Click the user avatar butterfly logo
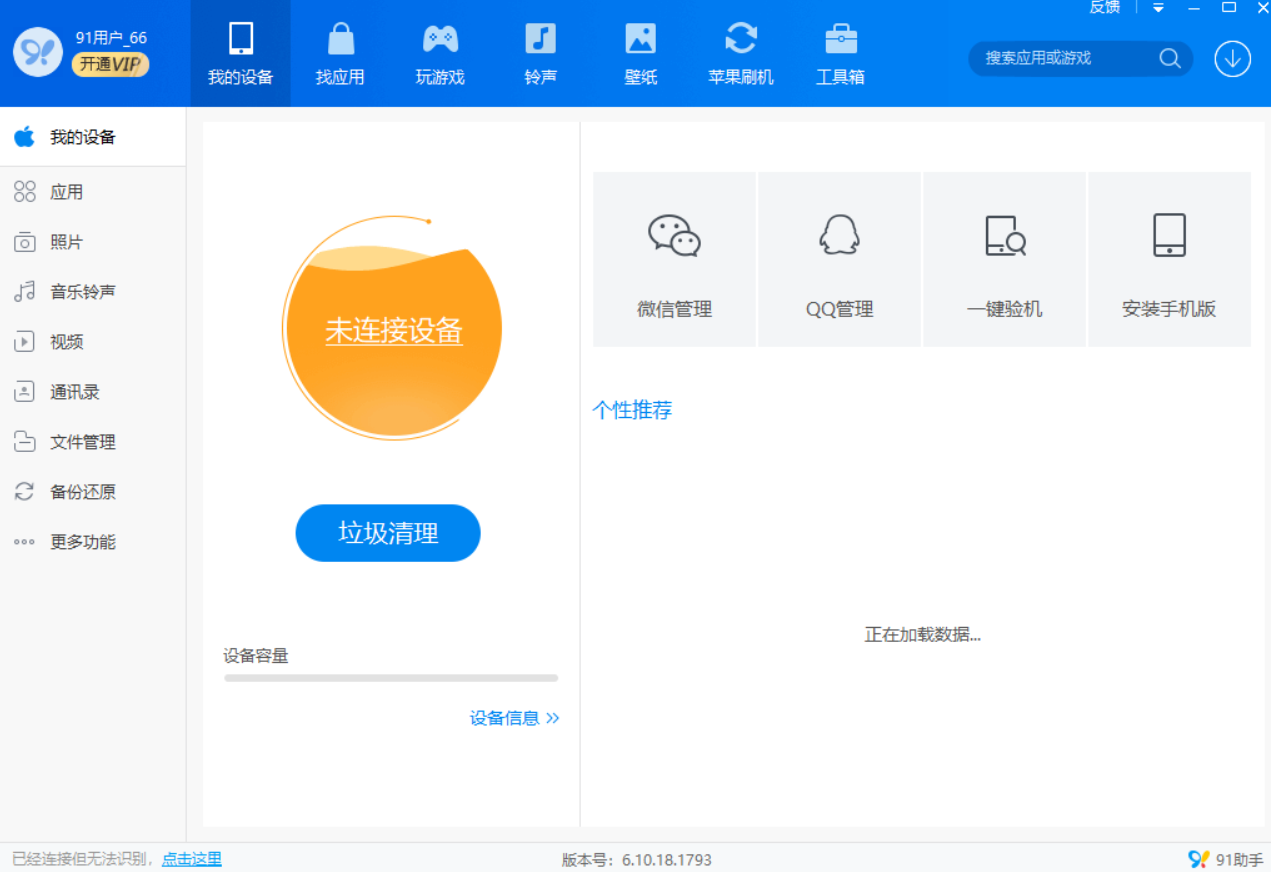Image resolution: width=1271 pixels, height=872 pixels. (38, 52)
